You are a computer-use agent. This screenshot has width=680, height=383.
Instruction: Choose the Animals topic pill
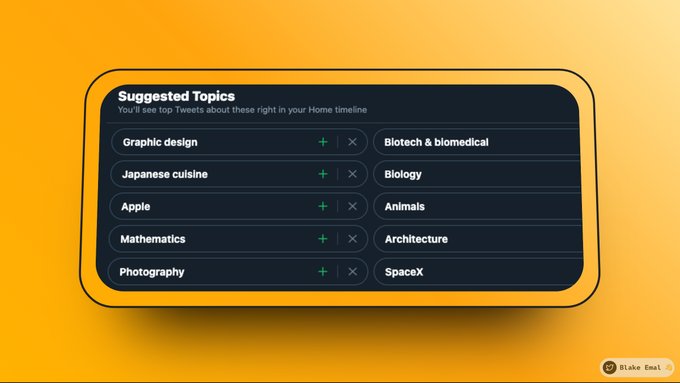click(477, 206)
